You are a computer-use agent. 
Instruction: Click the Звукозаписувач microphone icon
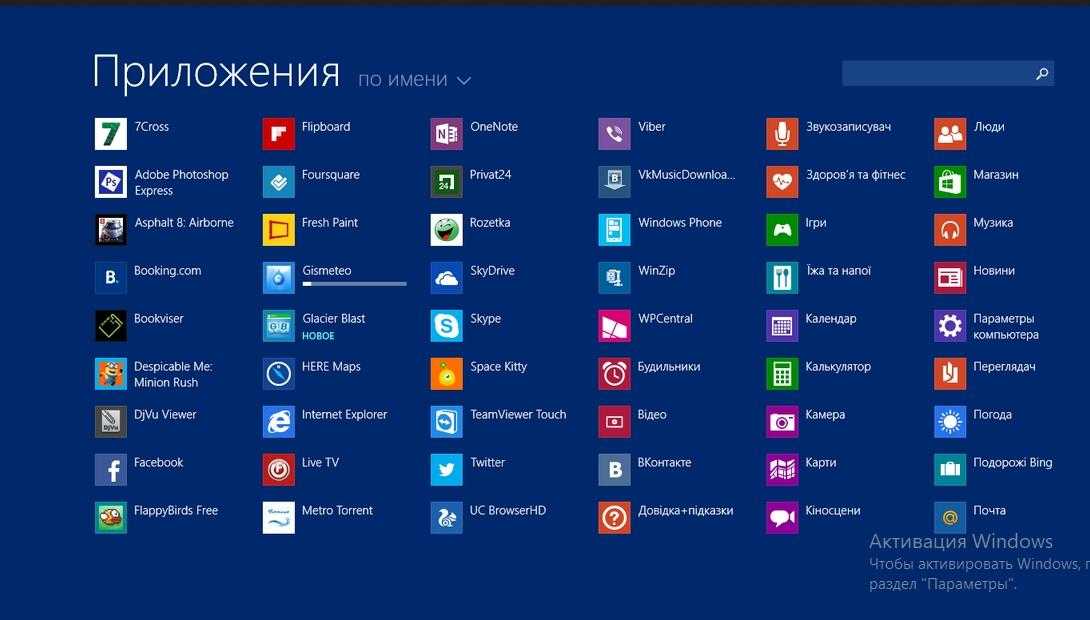point(782,133)
